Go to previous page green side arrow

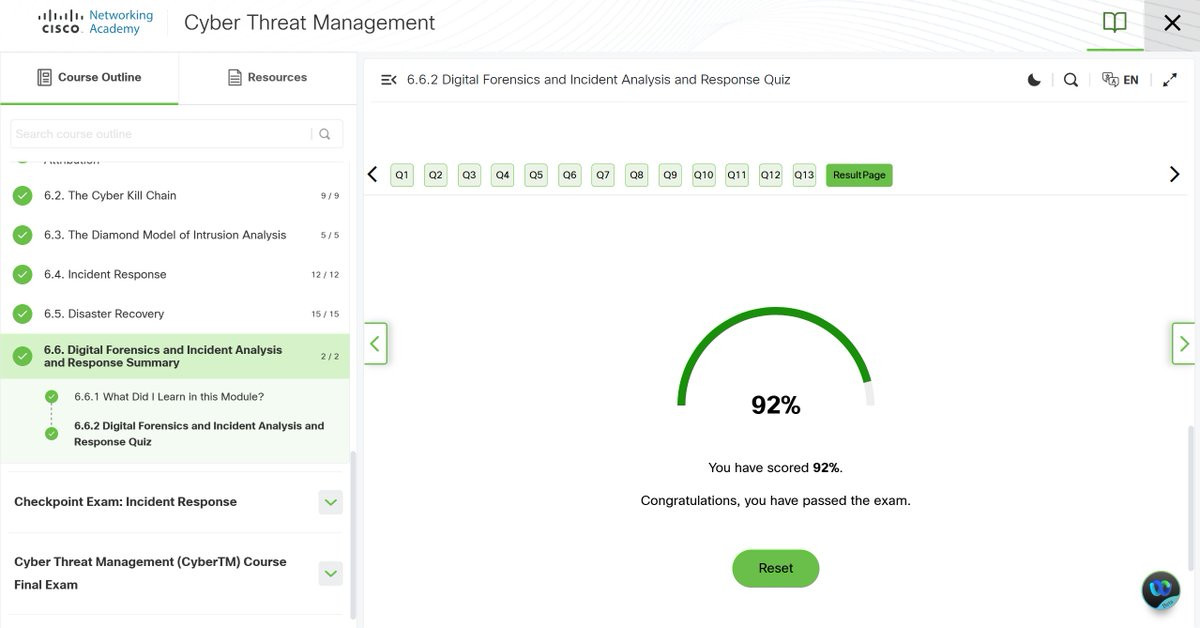[x=375, y=344]
